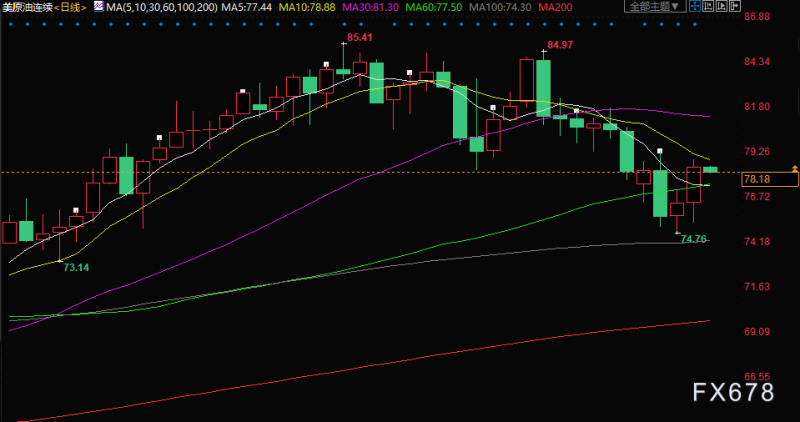
Task: Click the 84.97 high price label
Action: click(560, 45)
